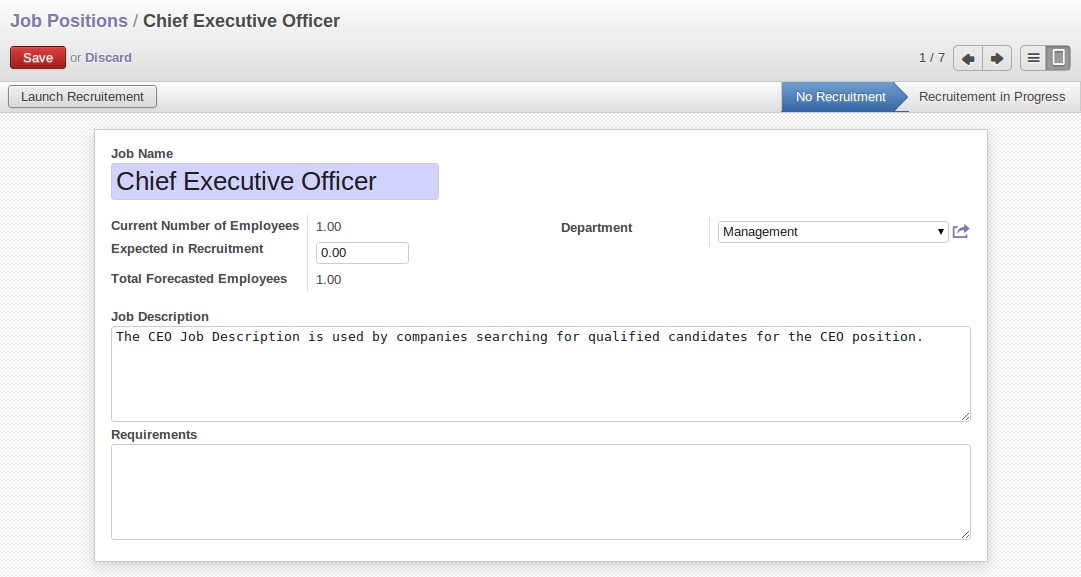Open the Management department external link icon
The width and height of the screenshot is (1081, 577).
(x=961, y=232)
